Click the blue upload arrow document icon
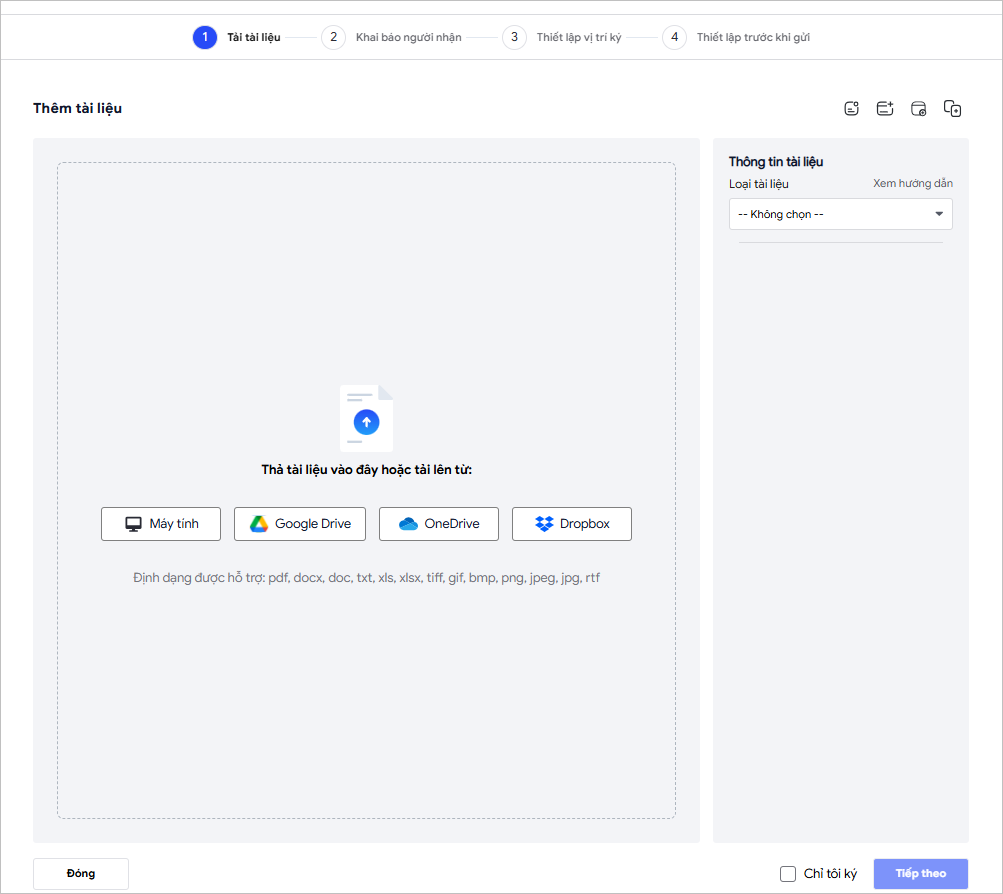Image resolution: width=1003 pixels, height=894 pixels. click(x=366, y=420)
